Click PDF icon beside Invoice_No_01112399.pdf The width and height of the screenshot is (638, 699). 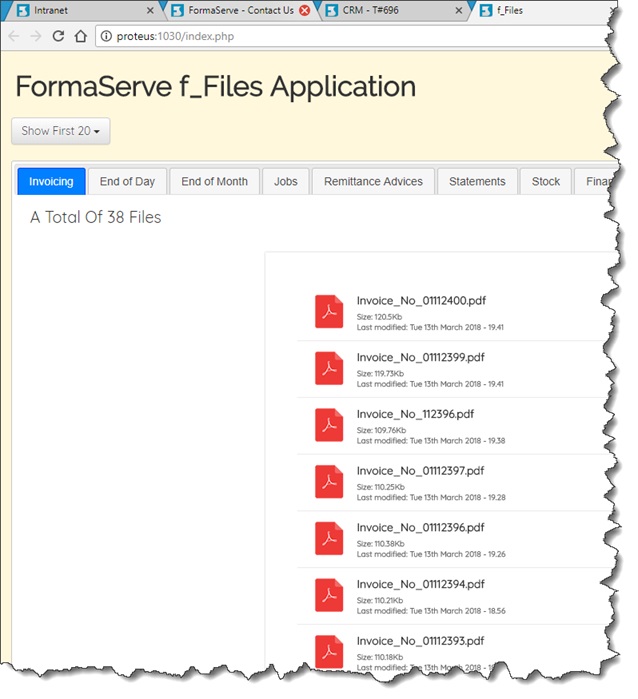point(329,368)
